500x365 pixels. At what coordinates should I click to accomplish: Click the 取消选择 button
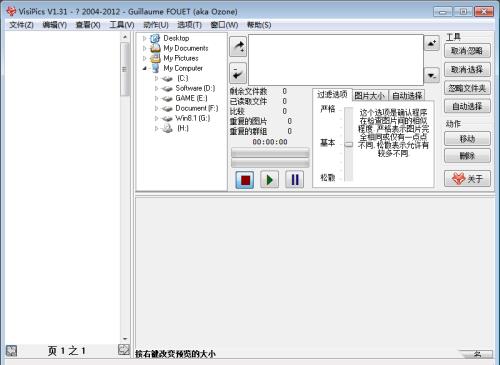[x=467, y=70]
